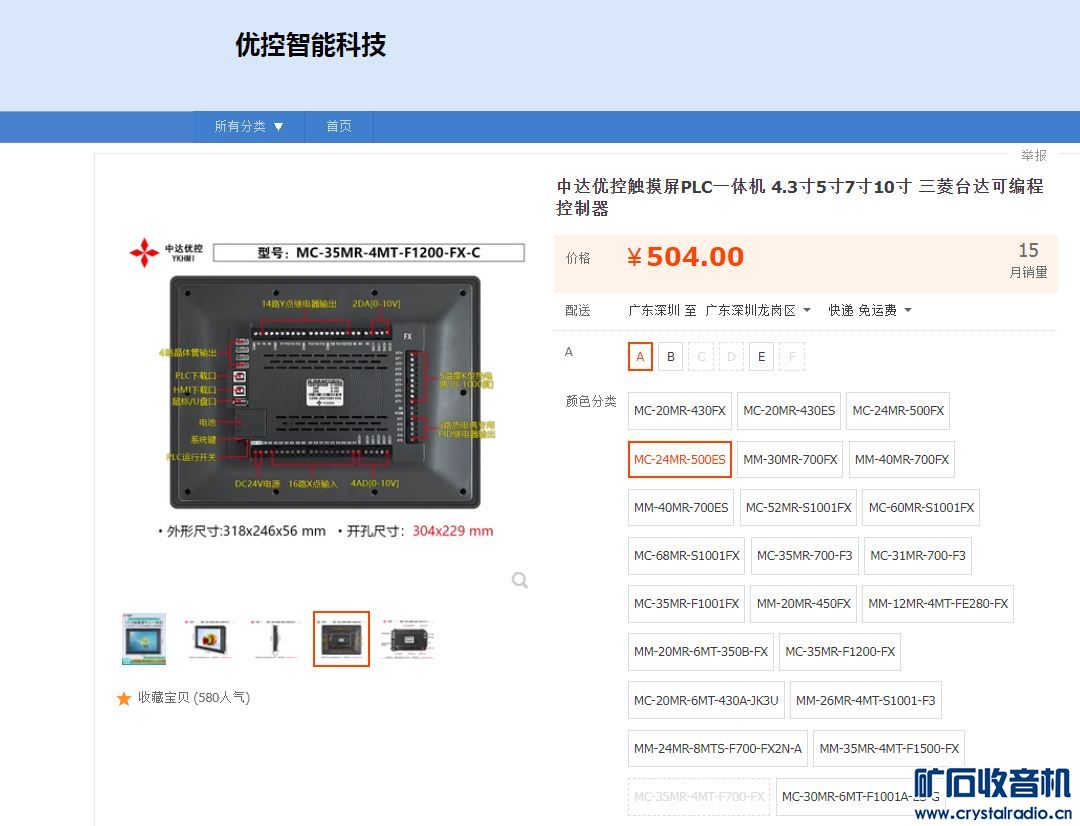Select option E
The width and height of the screenshot is (1080, 826).
[761, 357]
